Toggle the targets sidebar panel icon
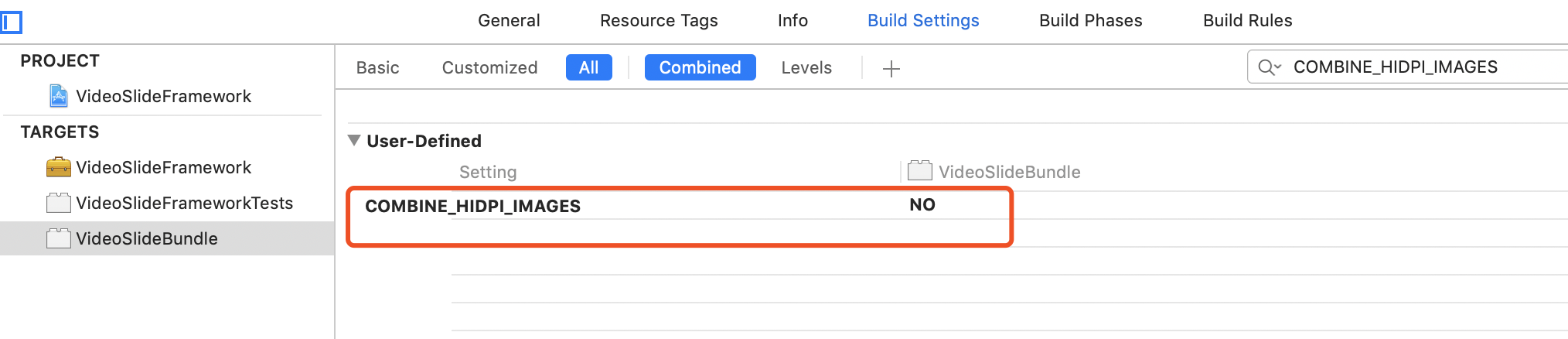This screenshot has height=339, width=1568. pyautogui.click(x=12, y=22)
